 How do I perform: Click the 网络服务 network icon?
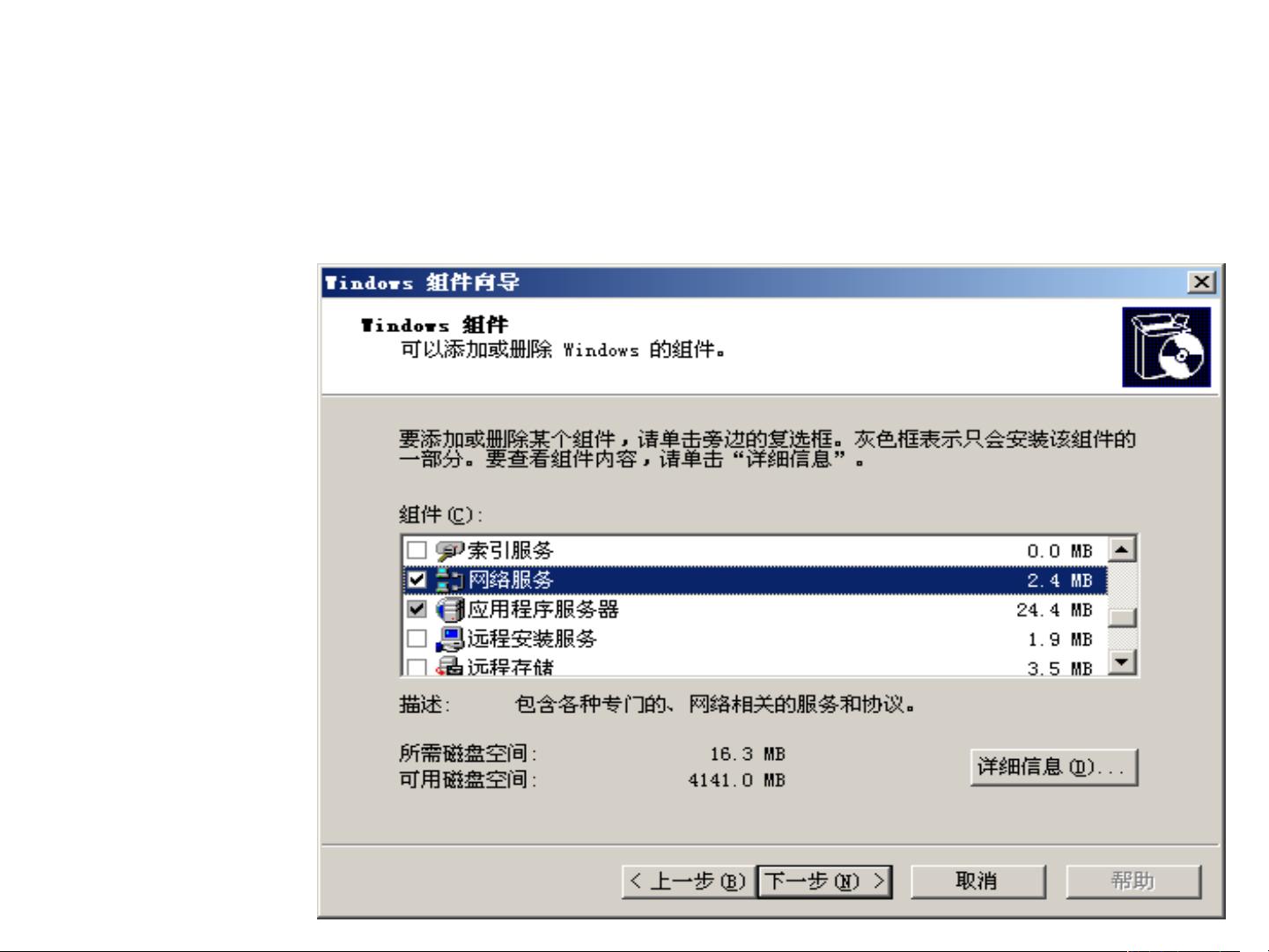coord(449,580)
